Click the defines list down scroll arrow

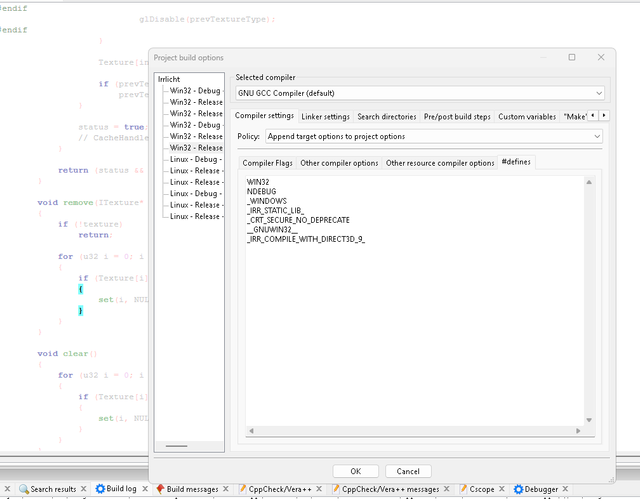tap(589, 420)
